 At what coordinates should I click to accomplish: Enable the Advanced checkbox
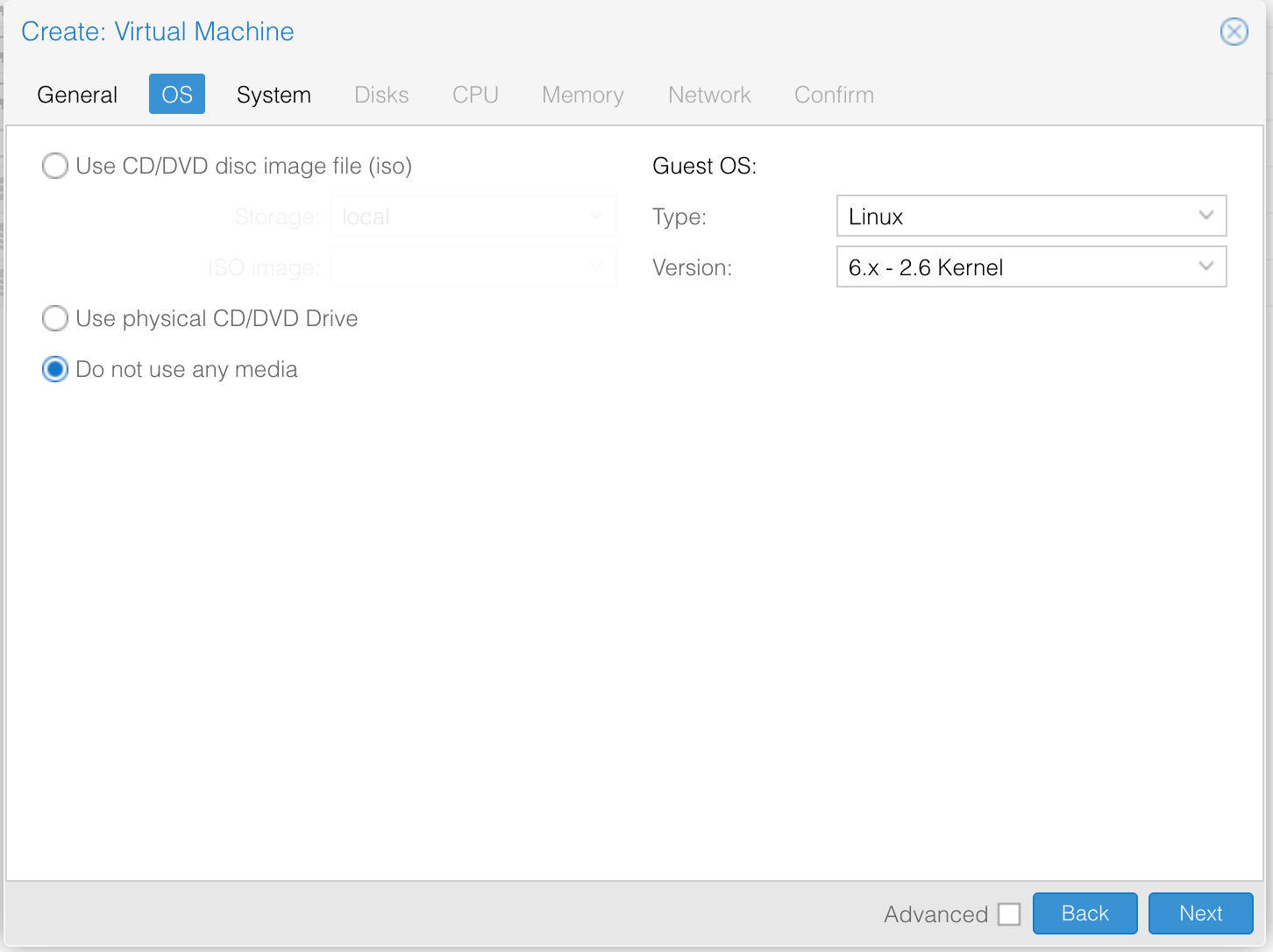tap(1009, 914)
